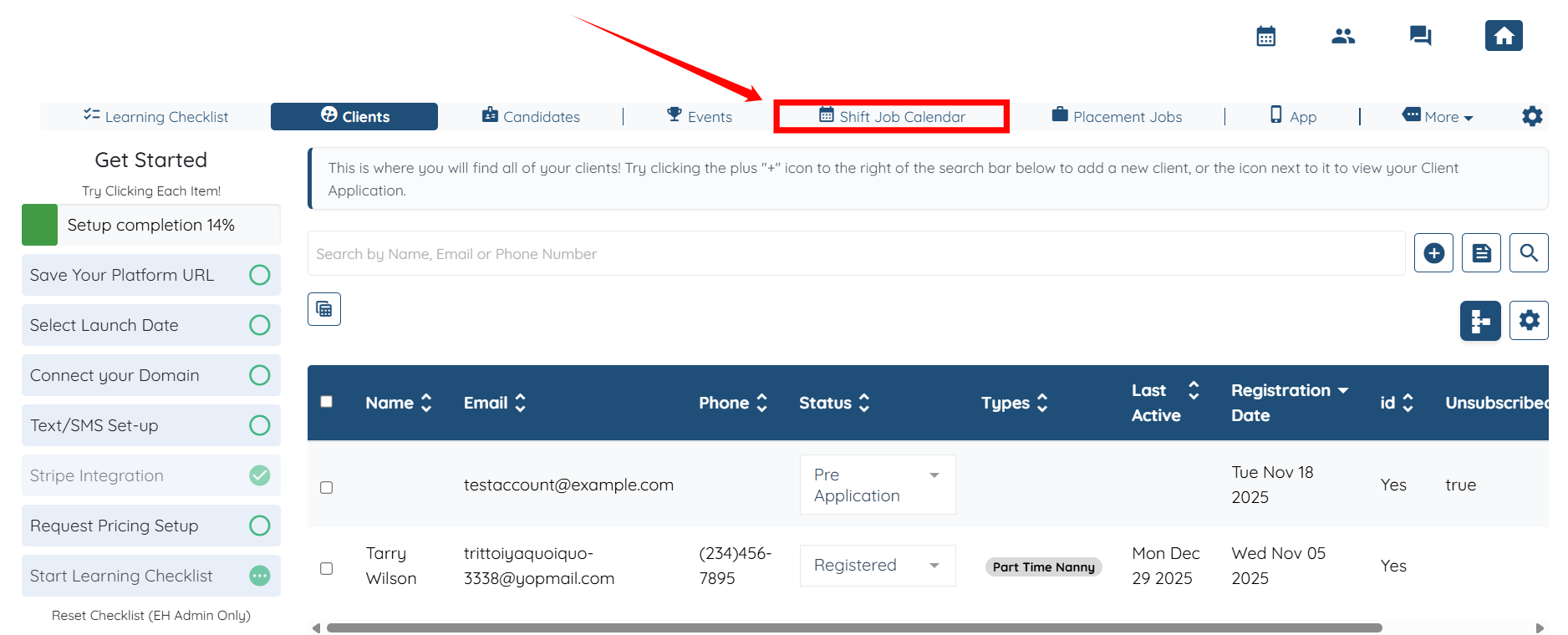Switch to Candidates tab
Screen dimensions: 1568x635
pyautogui.click(x=531, y=116)
